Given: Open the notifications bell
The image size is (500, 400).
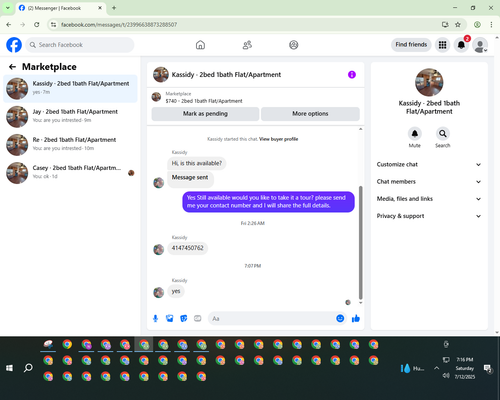Looking at the screenshot, I should [x=461, y=45].
